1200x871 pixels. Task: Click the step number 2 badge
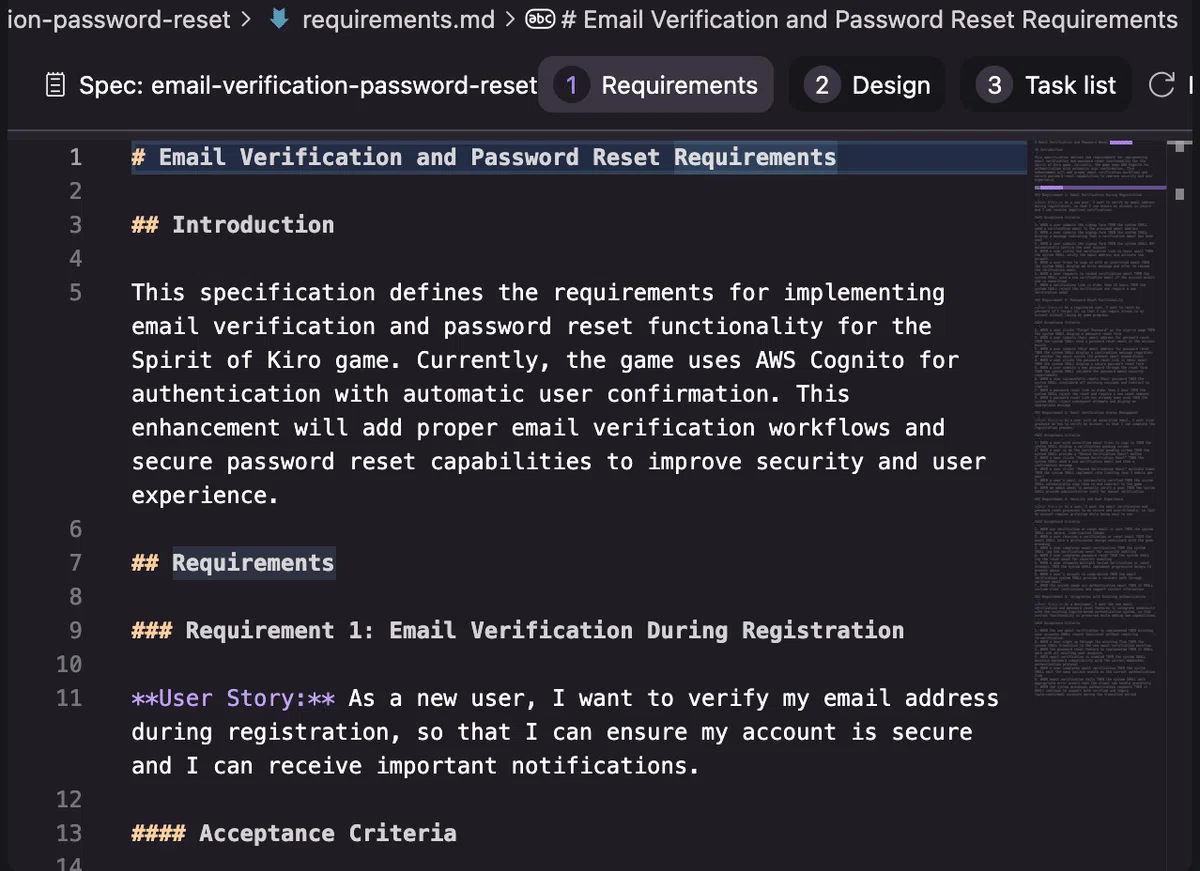822,86
